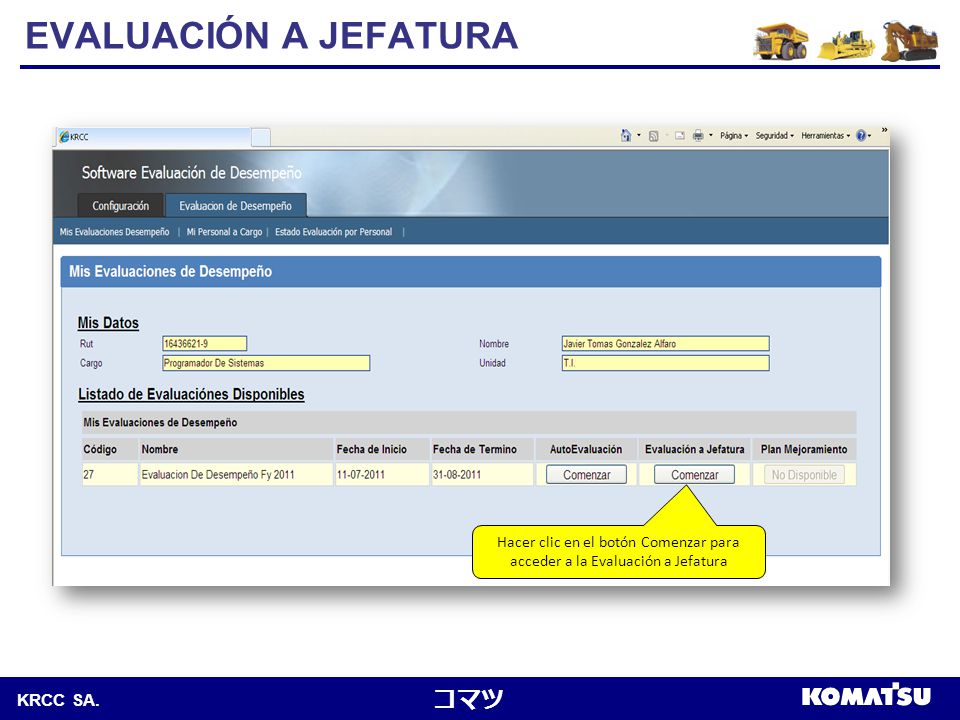The height and width of the screenshot is (720, 960).
Task: Open the Herramientas menu
Action: click(x=825, y=136)
